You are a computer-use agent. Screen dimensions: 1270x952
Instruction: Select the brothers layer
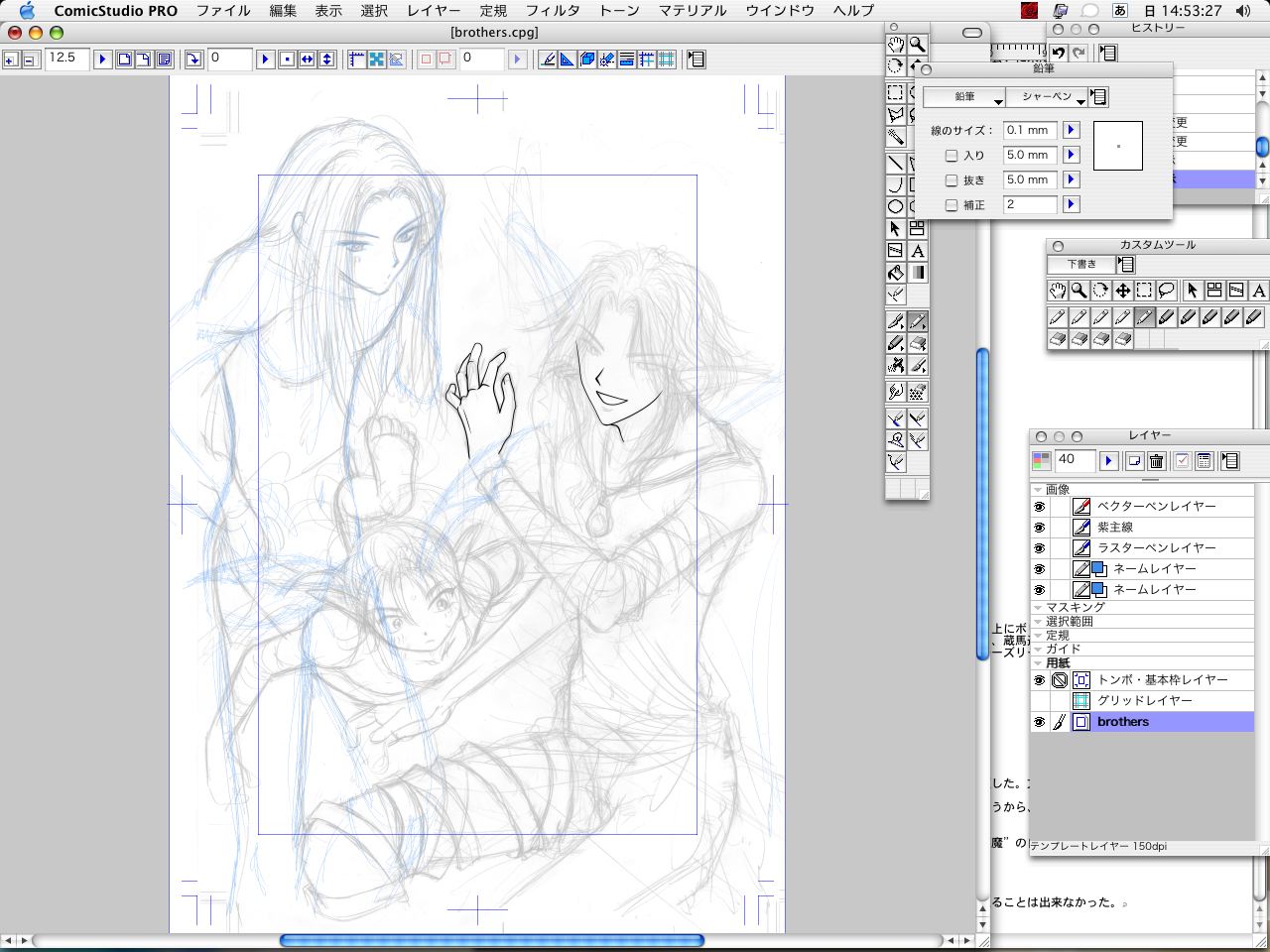(1122, 722)
